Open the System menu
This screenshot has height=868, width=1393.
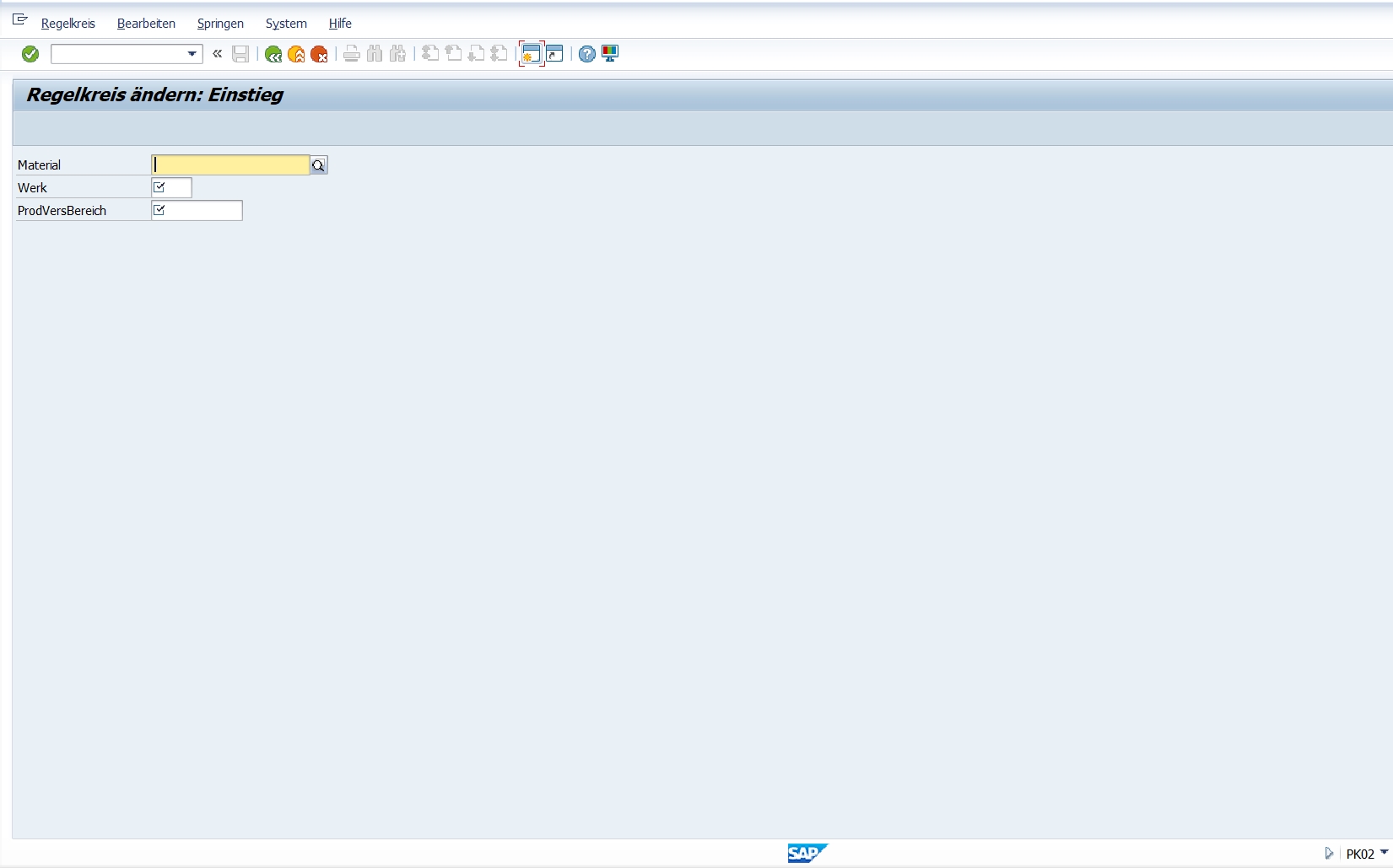(286, 24)
